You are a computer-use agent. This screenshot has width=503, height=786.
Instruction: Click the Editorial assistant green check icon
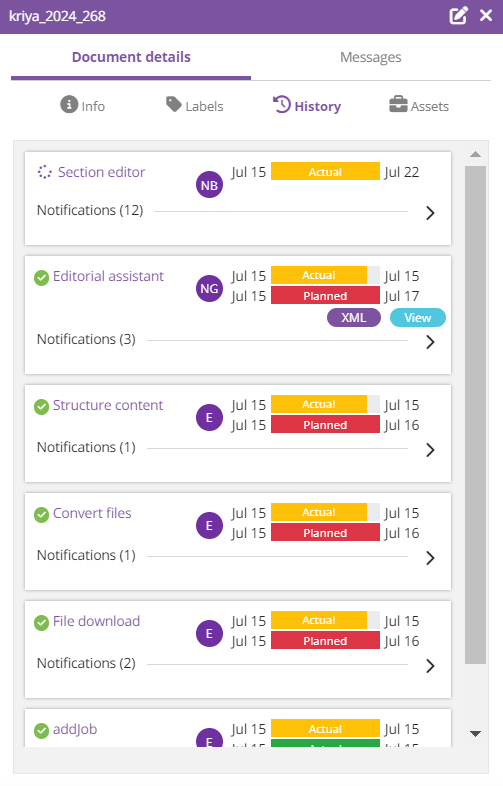click(x=41, y=277)
